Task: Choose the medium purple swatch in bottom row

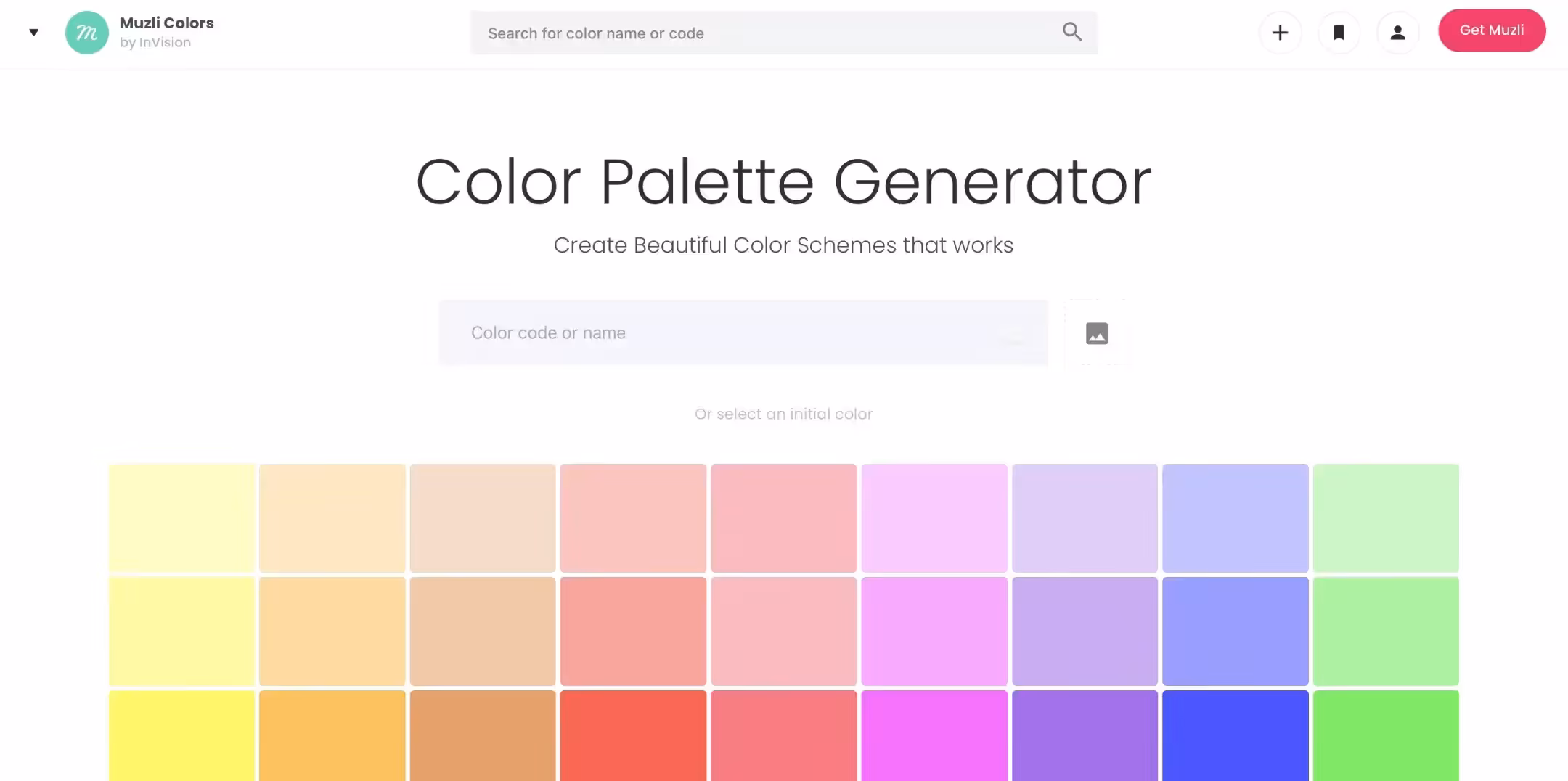Action: coord(1085,735)
